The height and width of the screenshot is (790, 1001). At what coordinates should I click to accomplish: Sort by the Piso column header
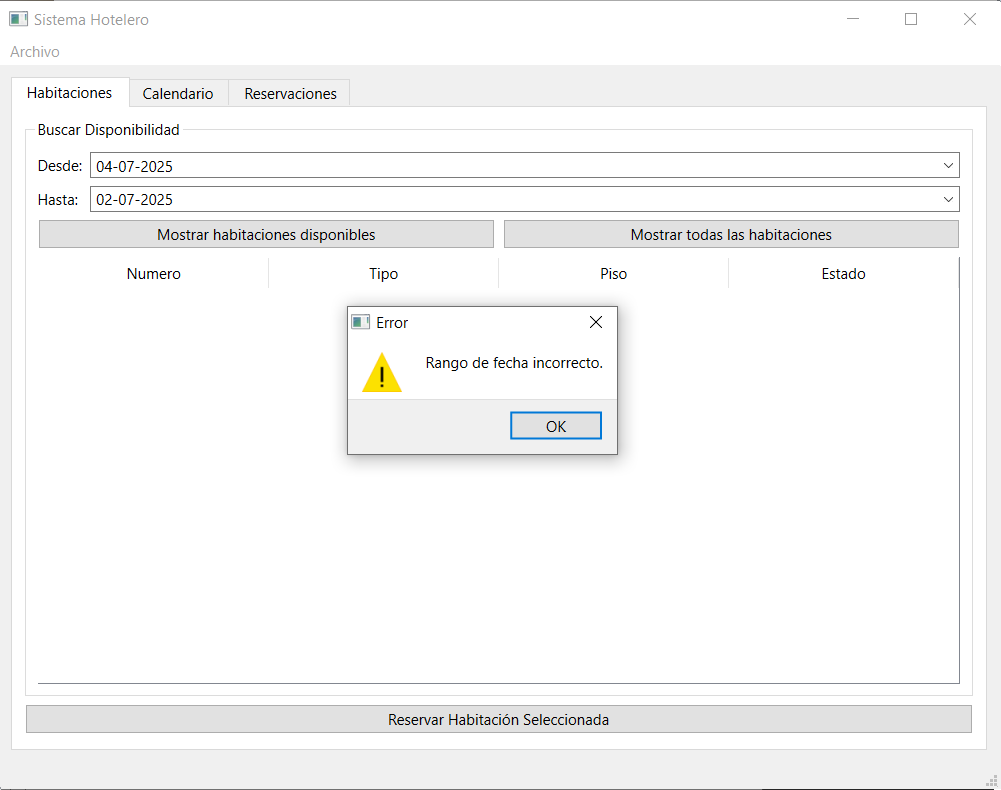point(613,273)
